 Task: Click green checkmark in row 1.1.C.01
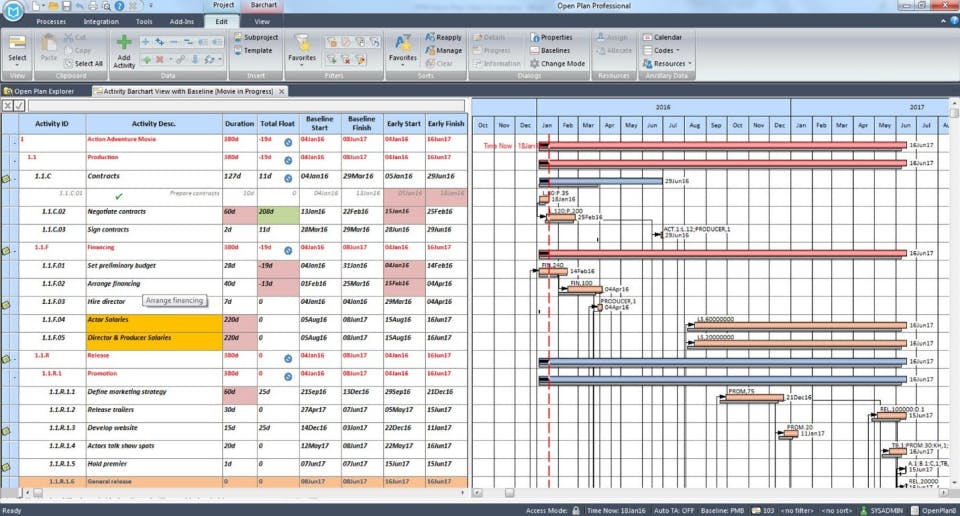(119, 196)
